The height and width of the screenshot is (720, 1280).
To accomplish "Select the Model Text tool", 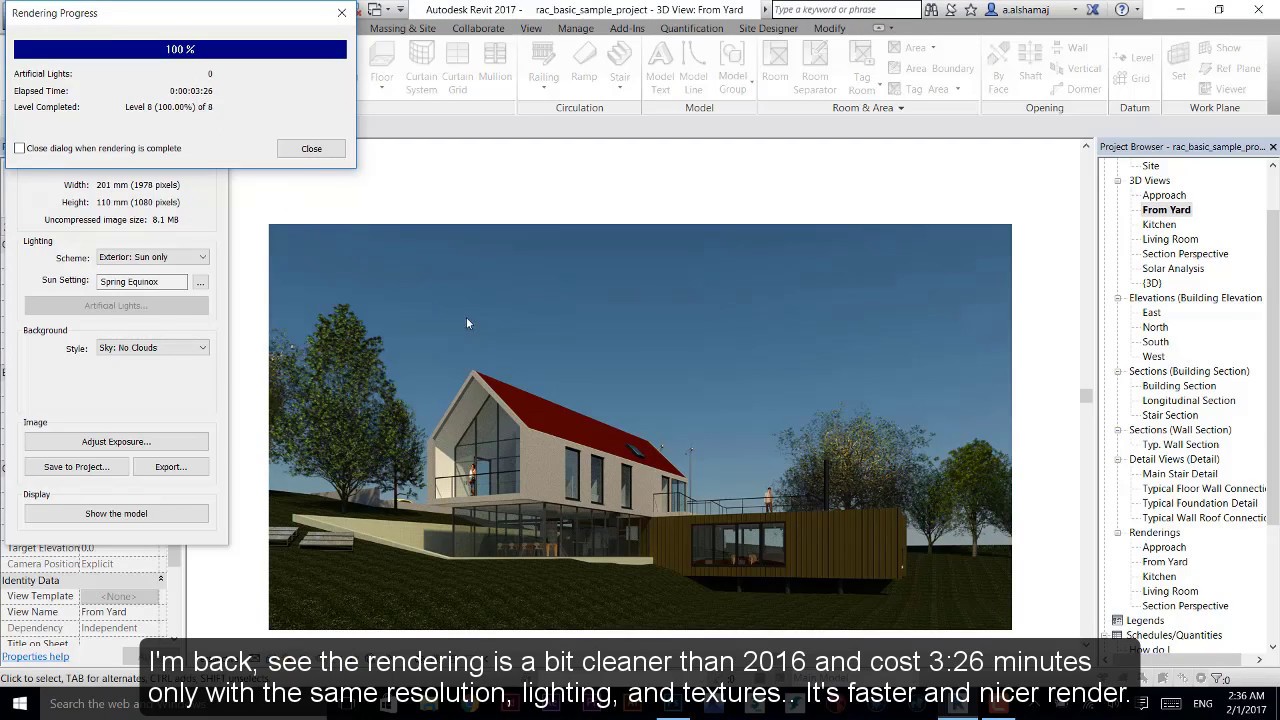I will click(660, 68).
